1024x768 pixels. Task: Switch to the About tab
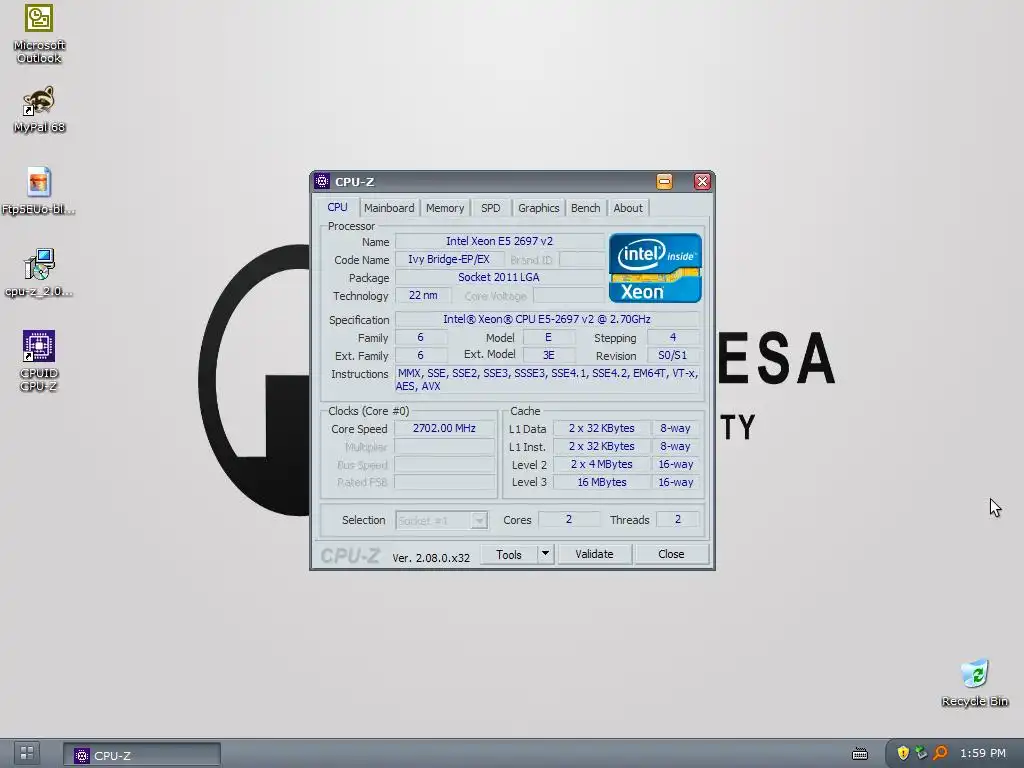[628, 208]
